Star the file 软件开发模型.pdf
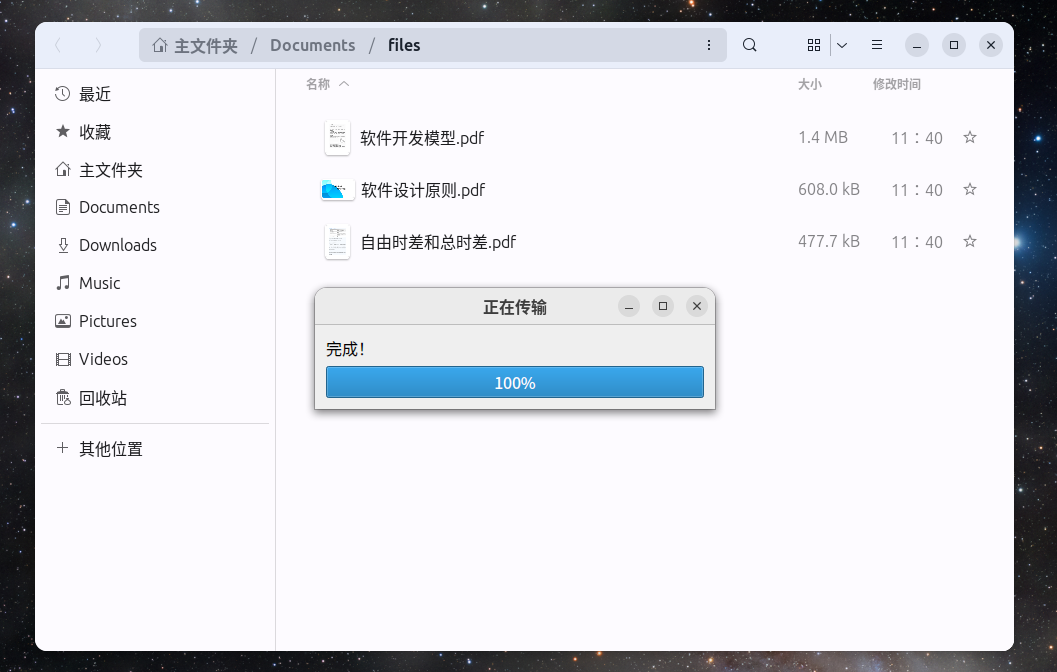The height and width of the screenshot is (672, 1057). [x=969, y=138]
